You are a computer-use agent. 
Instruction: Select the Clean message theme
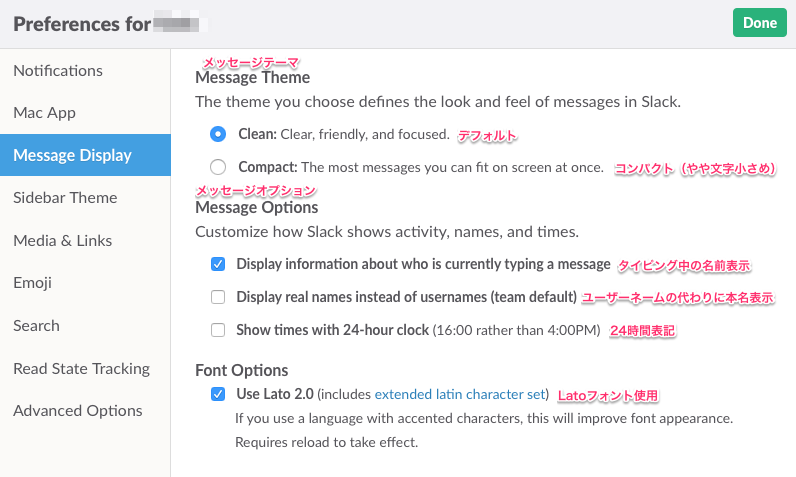pyautogui.click(x=218, y=134)
